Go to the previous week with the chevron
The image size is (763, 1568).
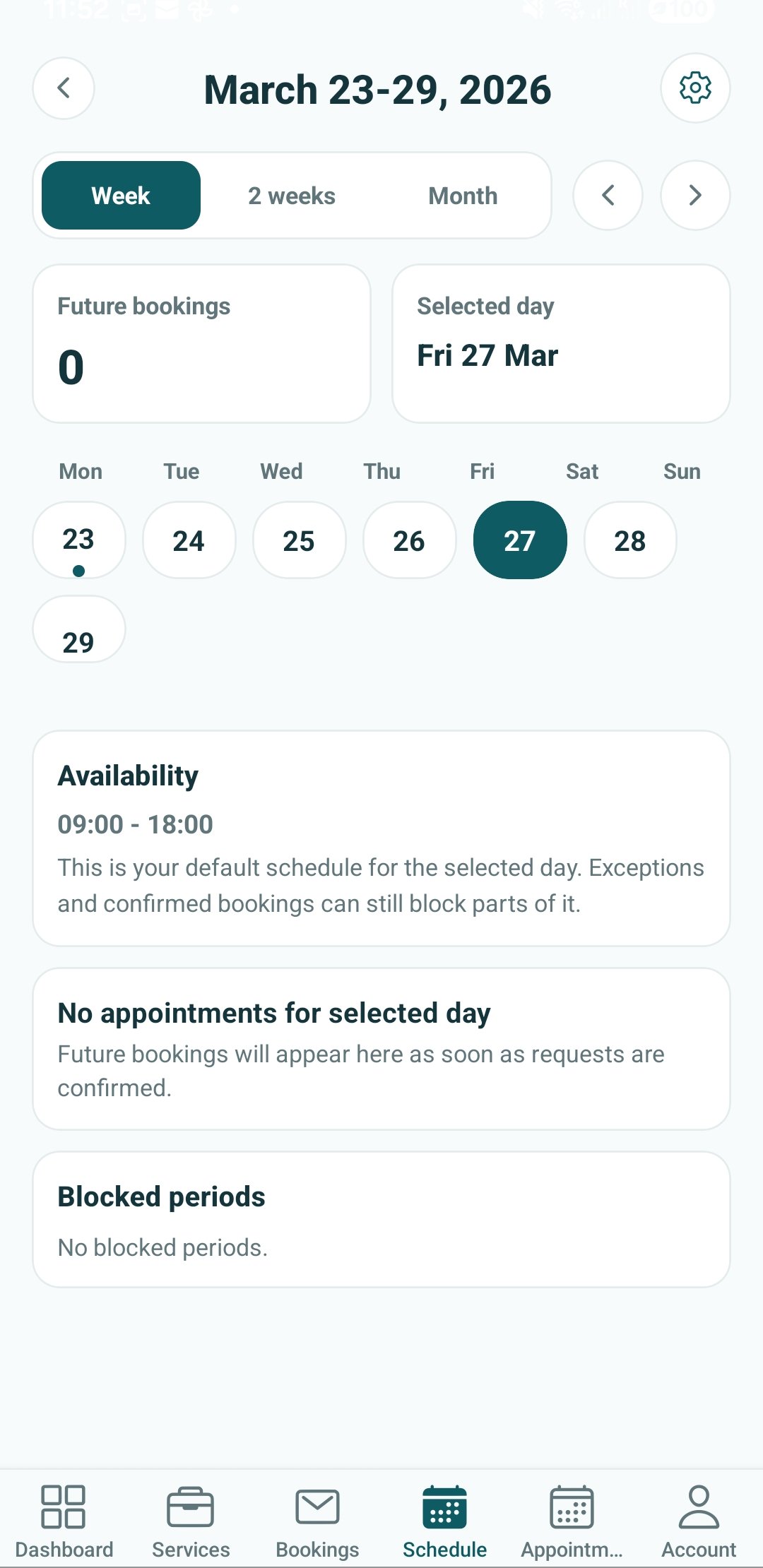[608, 196]
